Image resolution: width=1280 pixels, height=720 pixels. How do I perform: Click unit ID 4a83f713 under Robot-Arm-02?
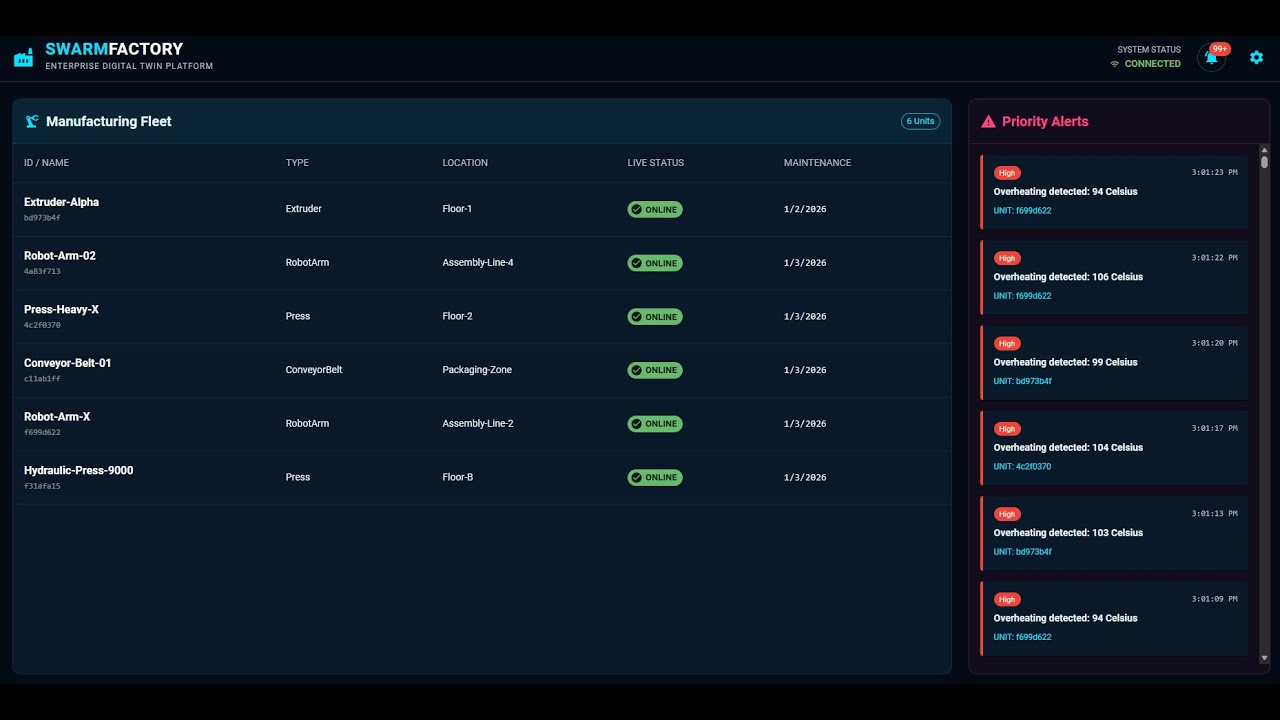42,272
